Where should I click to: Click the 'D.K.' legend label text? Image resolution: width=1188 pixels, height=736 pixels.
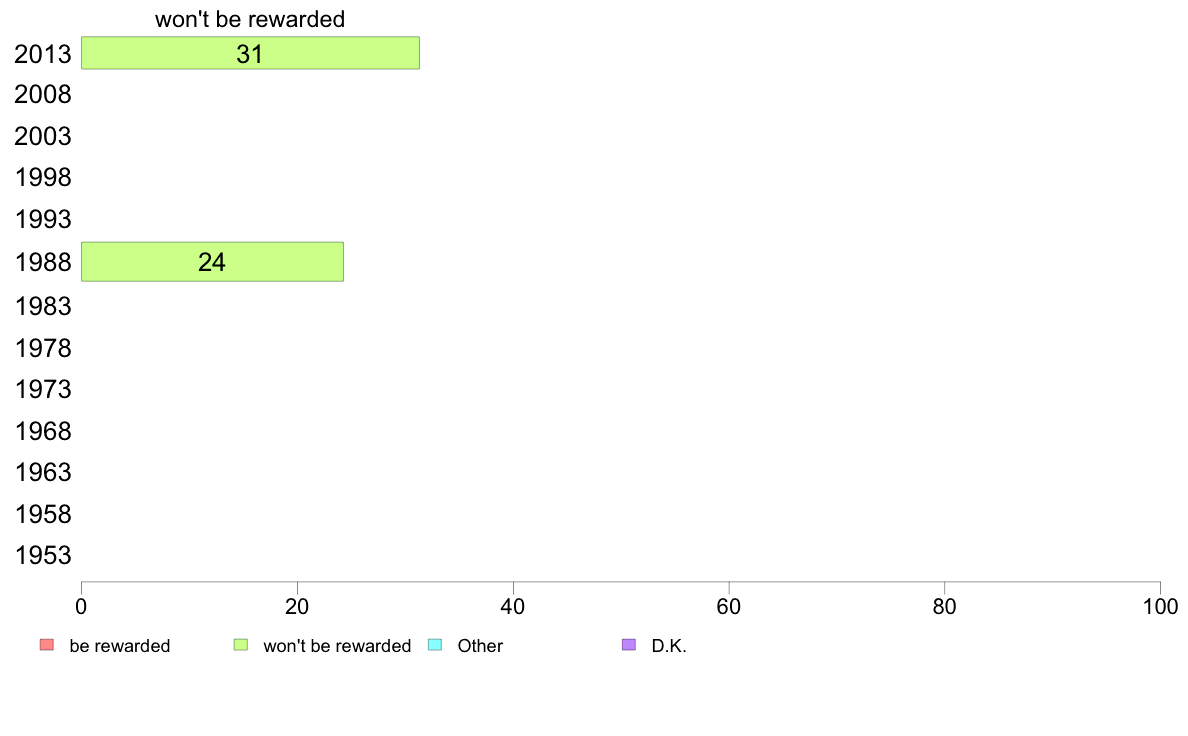coord(669,646)
